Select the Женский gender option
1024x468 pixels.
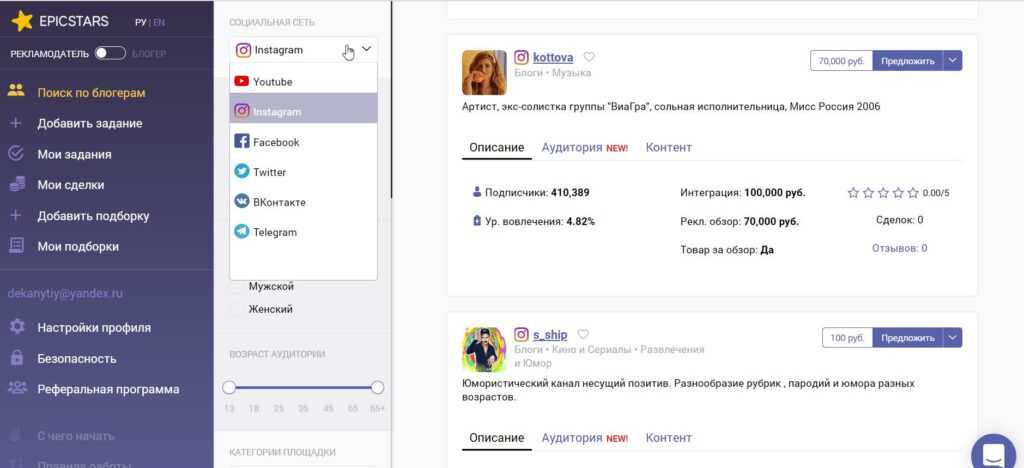point(237,309)
